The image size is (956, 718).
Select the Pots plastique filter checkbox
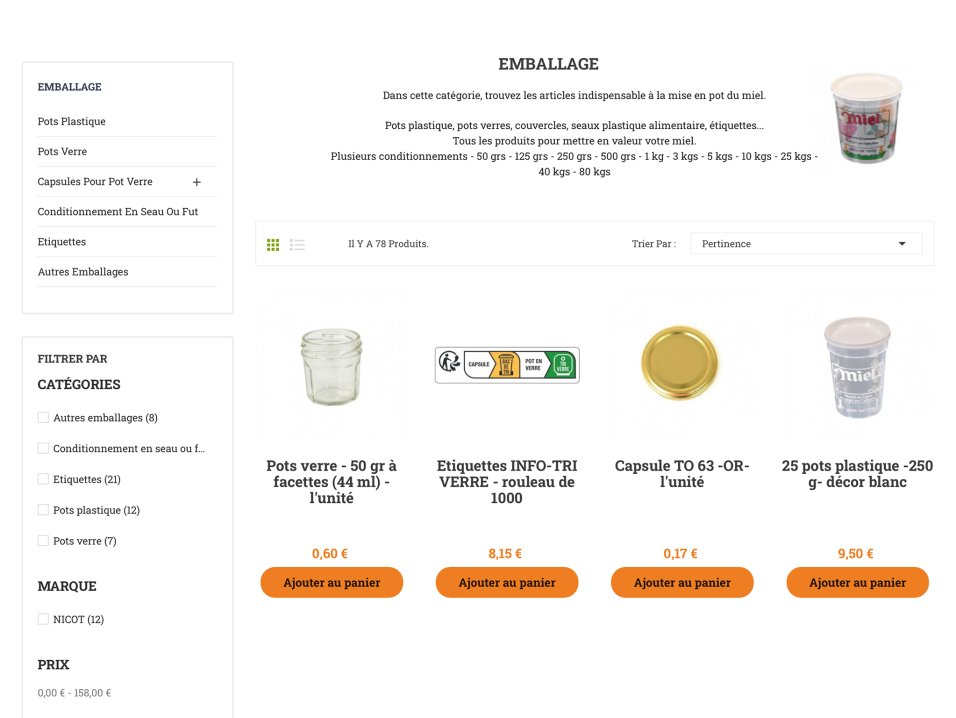pyautogui.click(x=43, y=510)
